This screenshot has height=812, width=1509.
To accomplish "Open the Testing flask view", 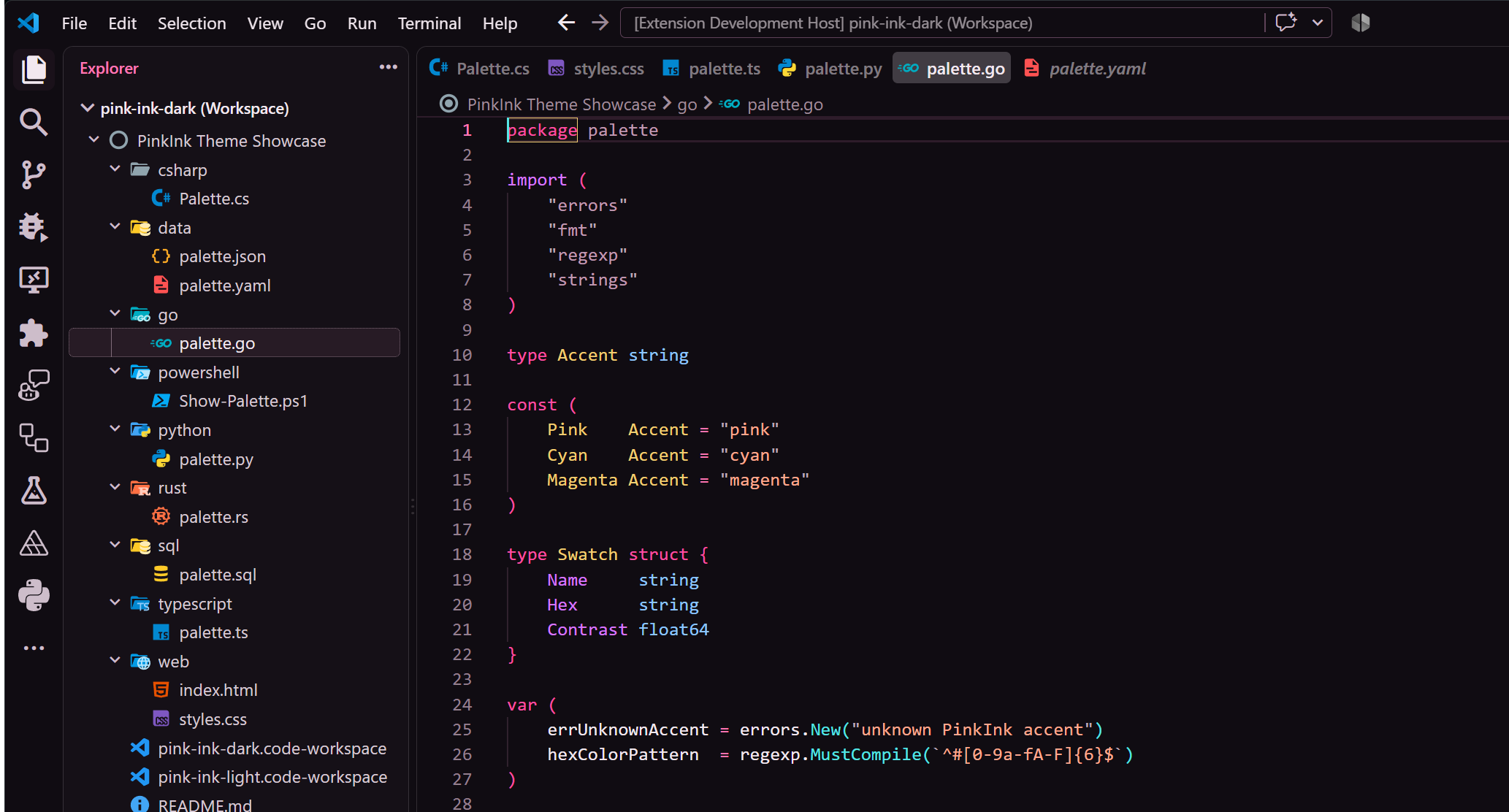I will click(x=34, y=490).
